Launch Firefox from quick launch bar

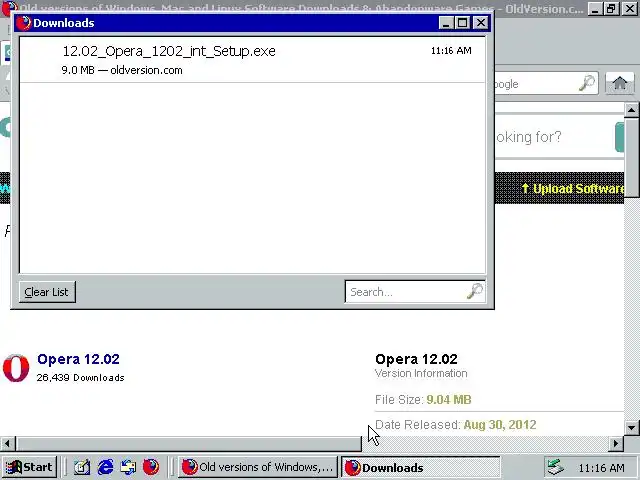(x=151, y=467)
